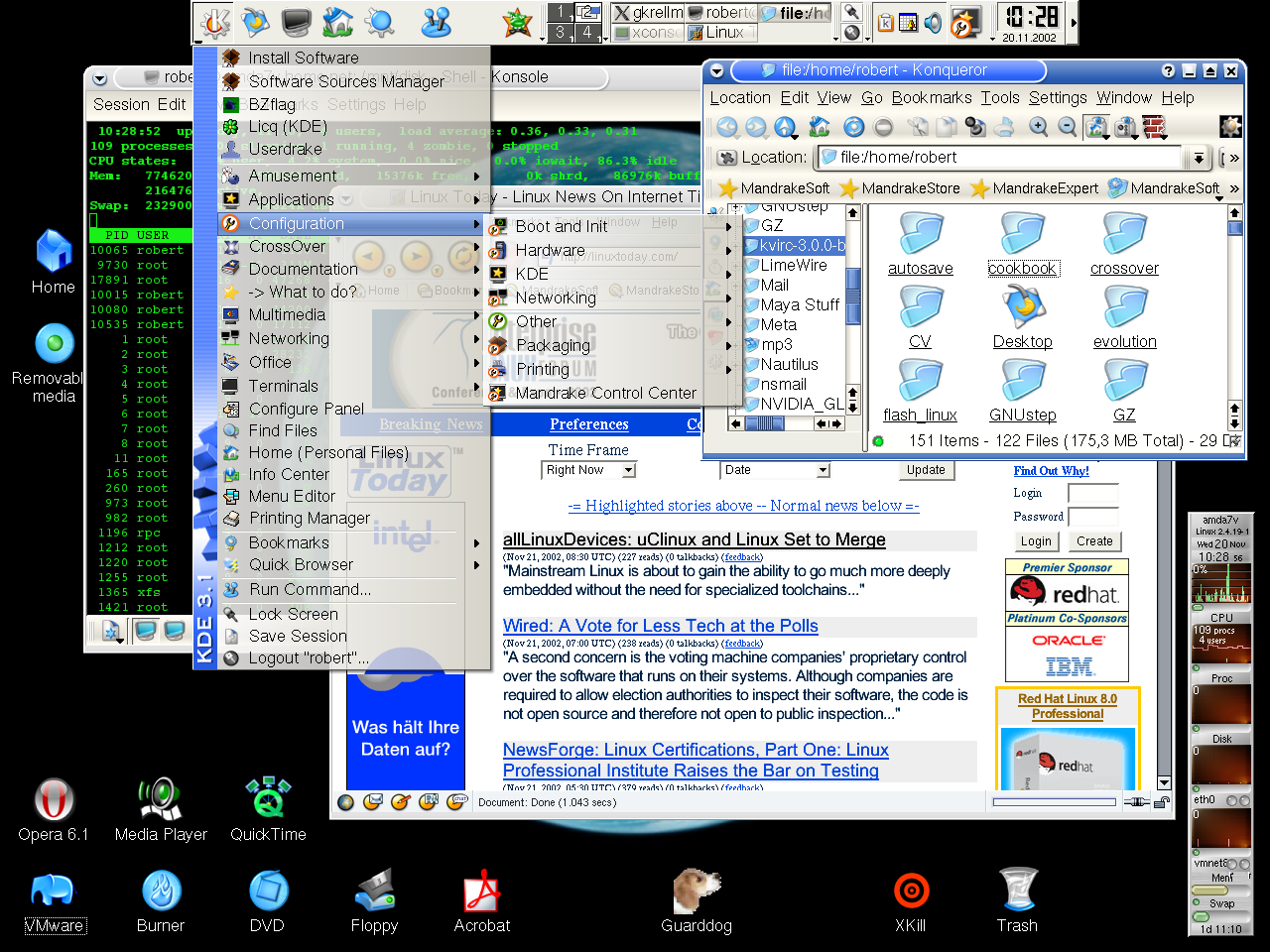Image resolution: width=1270 pixels, height=952 pixels.
Task: Open the Guarddog desktop icon
Action: (x=697, y=901)
